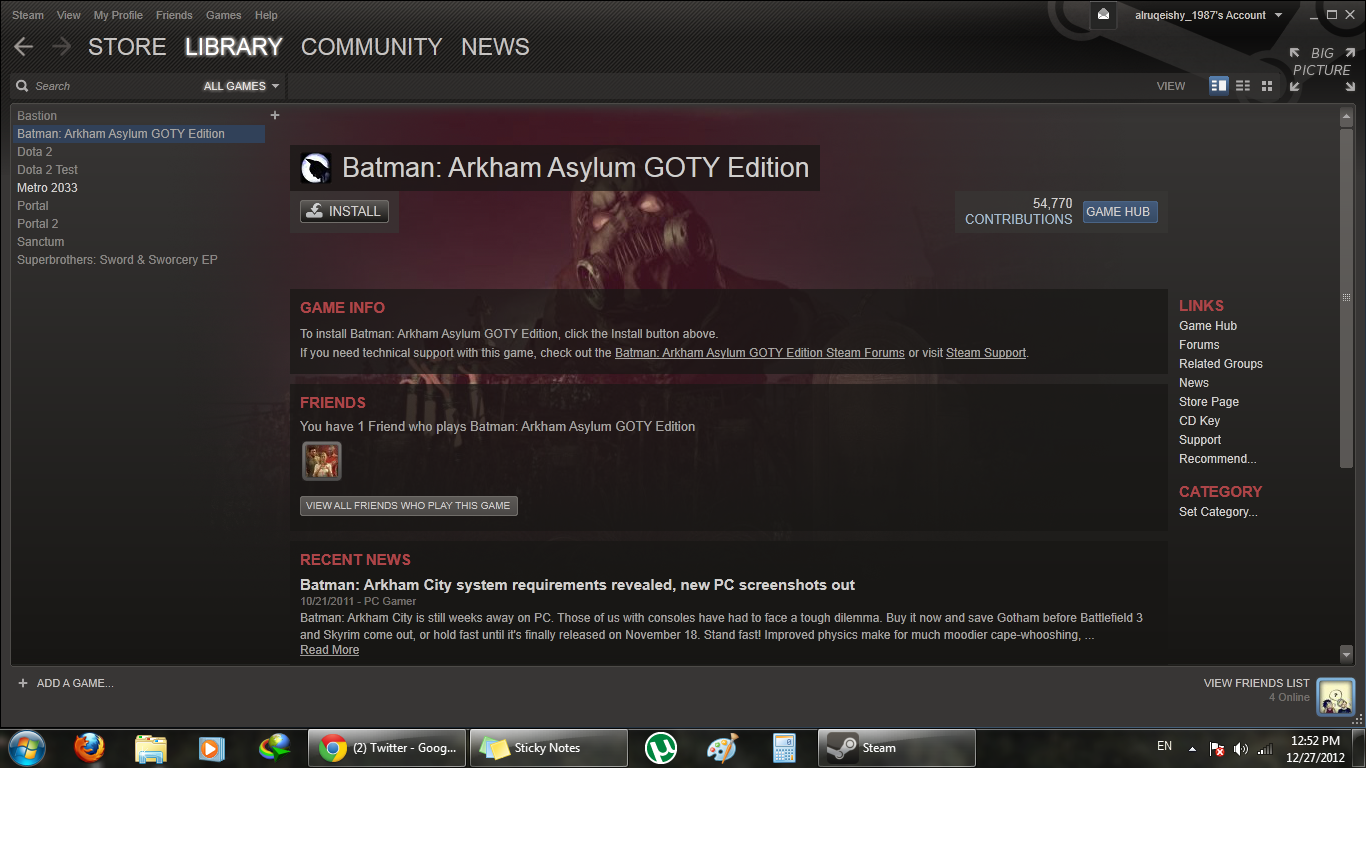This screenshot has height=841, width=1366.
Task: Click the Read More link
Action: pos(329,650)
